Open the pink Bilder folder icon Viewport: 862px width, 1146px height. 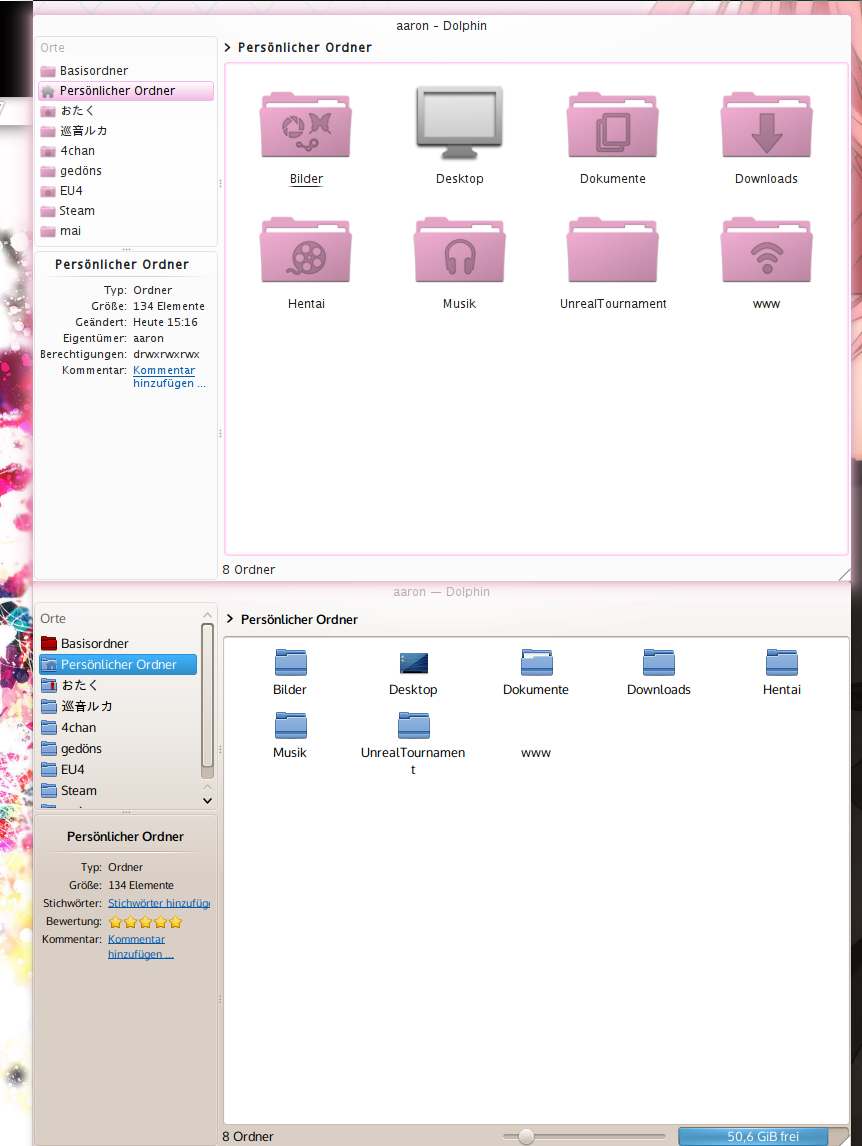[306, 125]
